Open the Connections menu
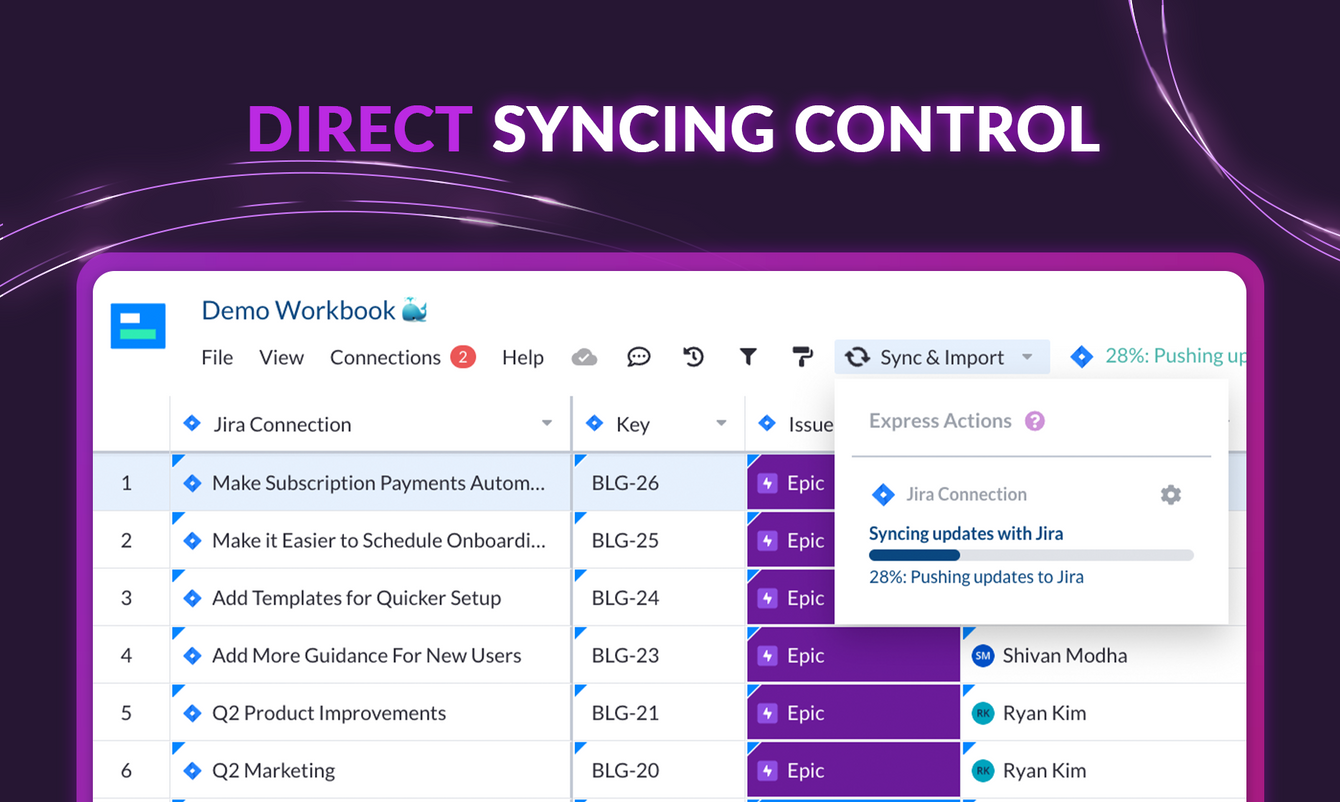 point(385,357)
